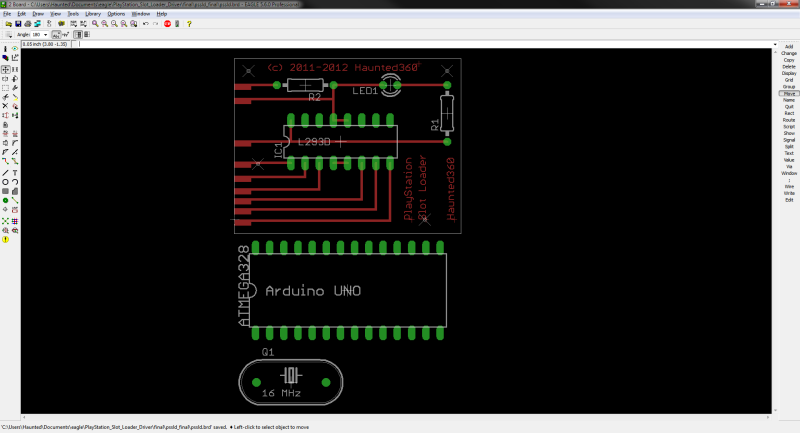Viewport: 800px width, 433px height.
Task: Click the Ratsnest tool icon
Action: [6, 221]
